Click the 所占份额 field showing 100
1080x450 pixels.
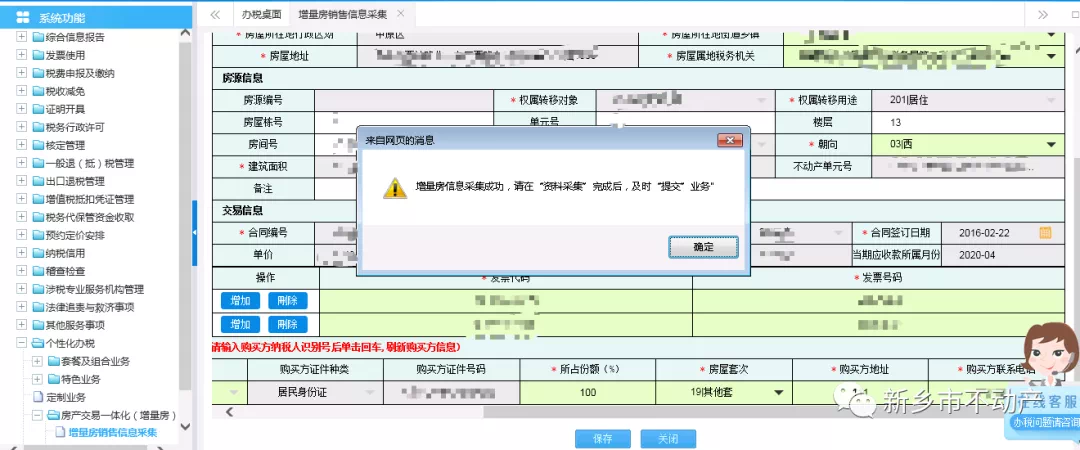588,392
